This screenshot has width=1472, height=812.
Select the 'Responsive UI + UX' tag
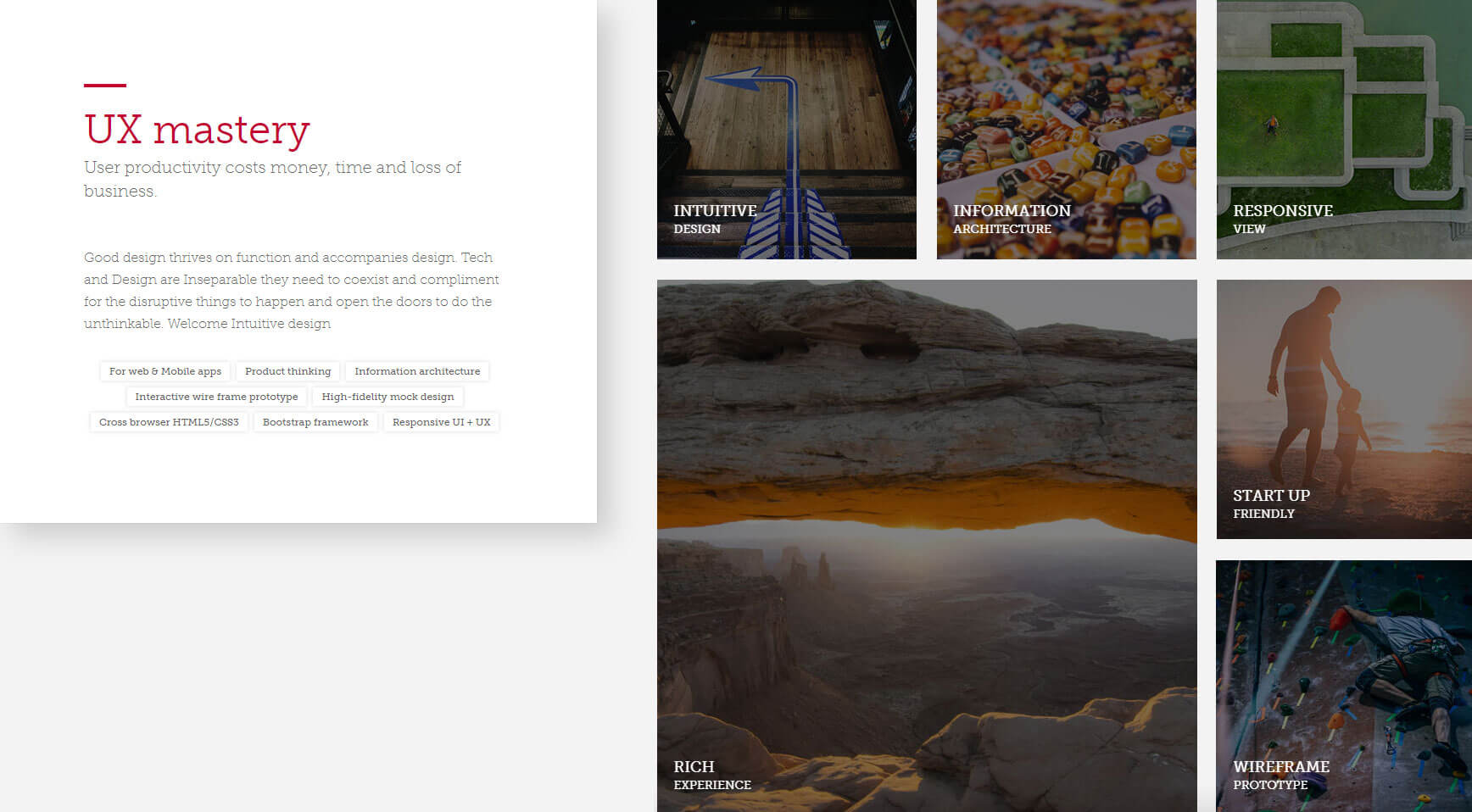click(441, 422)
